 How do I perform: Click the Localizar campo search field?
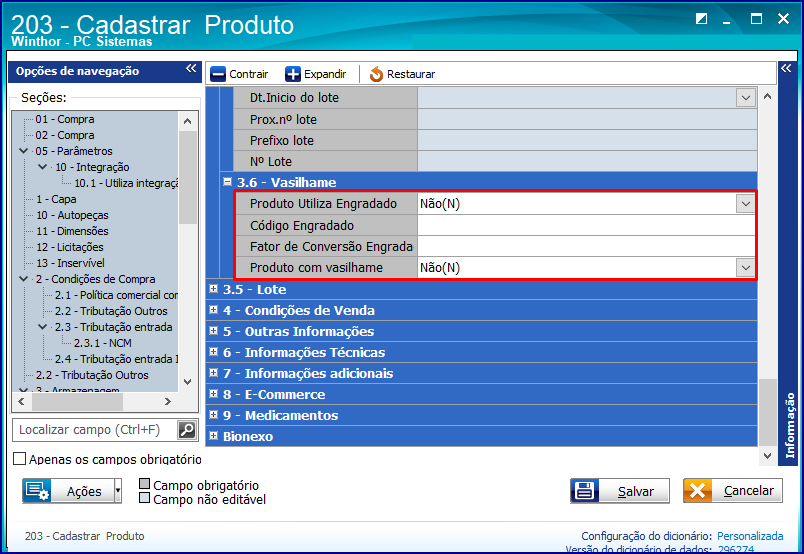pyautogui.click(x=95, y=430)
